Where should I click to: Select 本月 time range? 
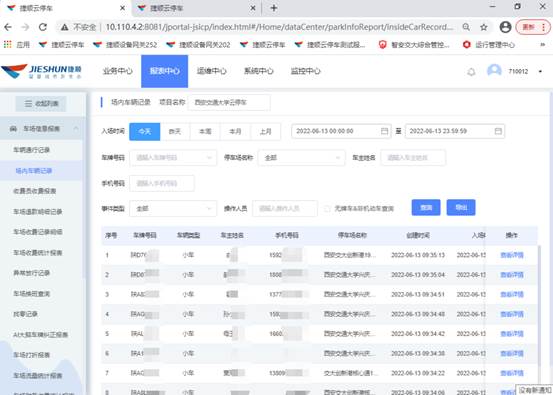[235, 132]
